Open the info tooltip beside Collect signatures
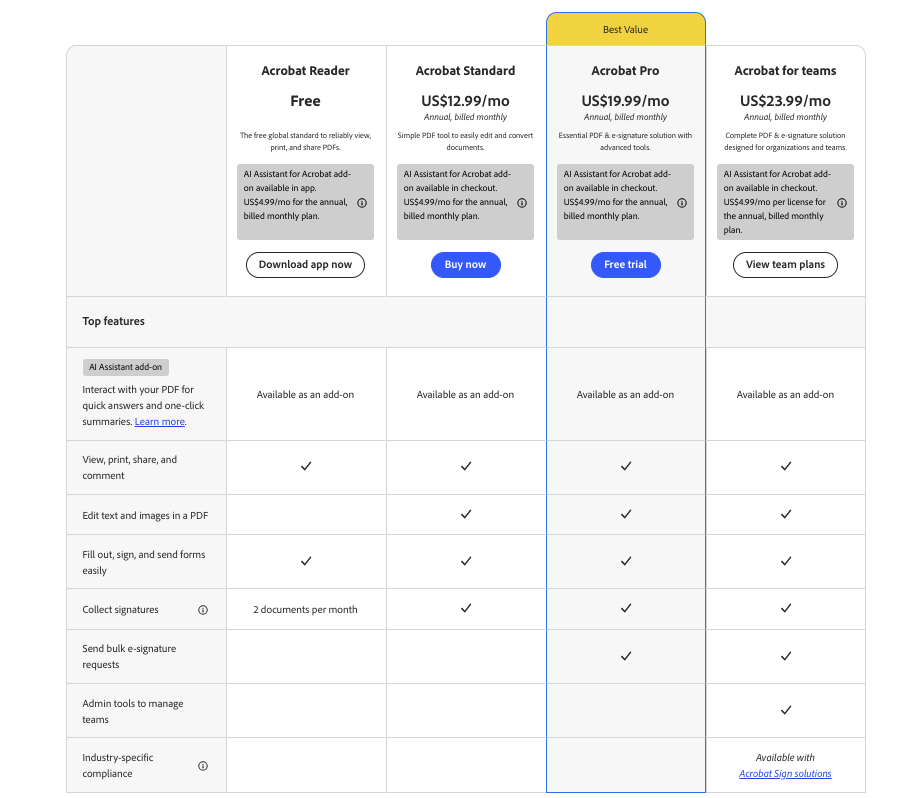Screen dimensions: 916x798 (x=202, y=609)
